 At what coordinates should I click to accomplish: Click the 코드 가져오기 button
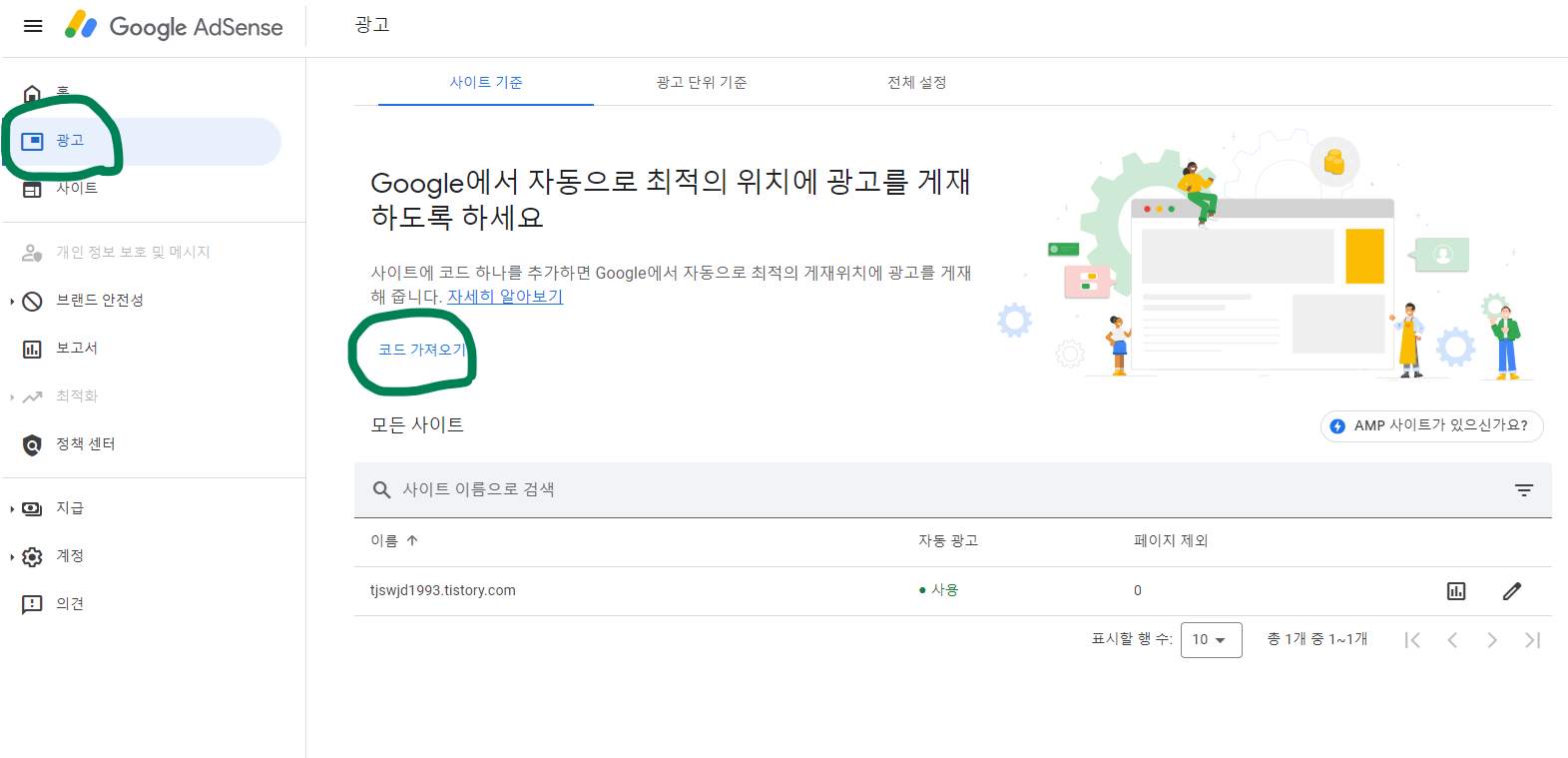tap(422, 350)
